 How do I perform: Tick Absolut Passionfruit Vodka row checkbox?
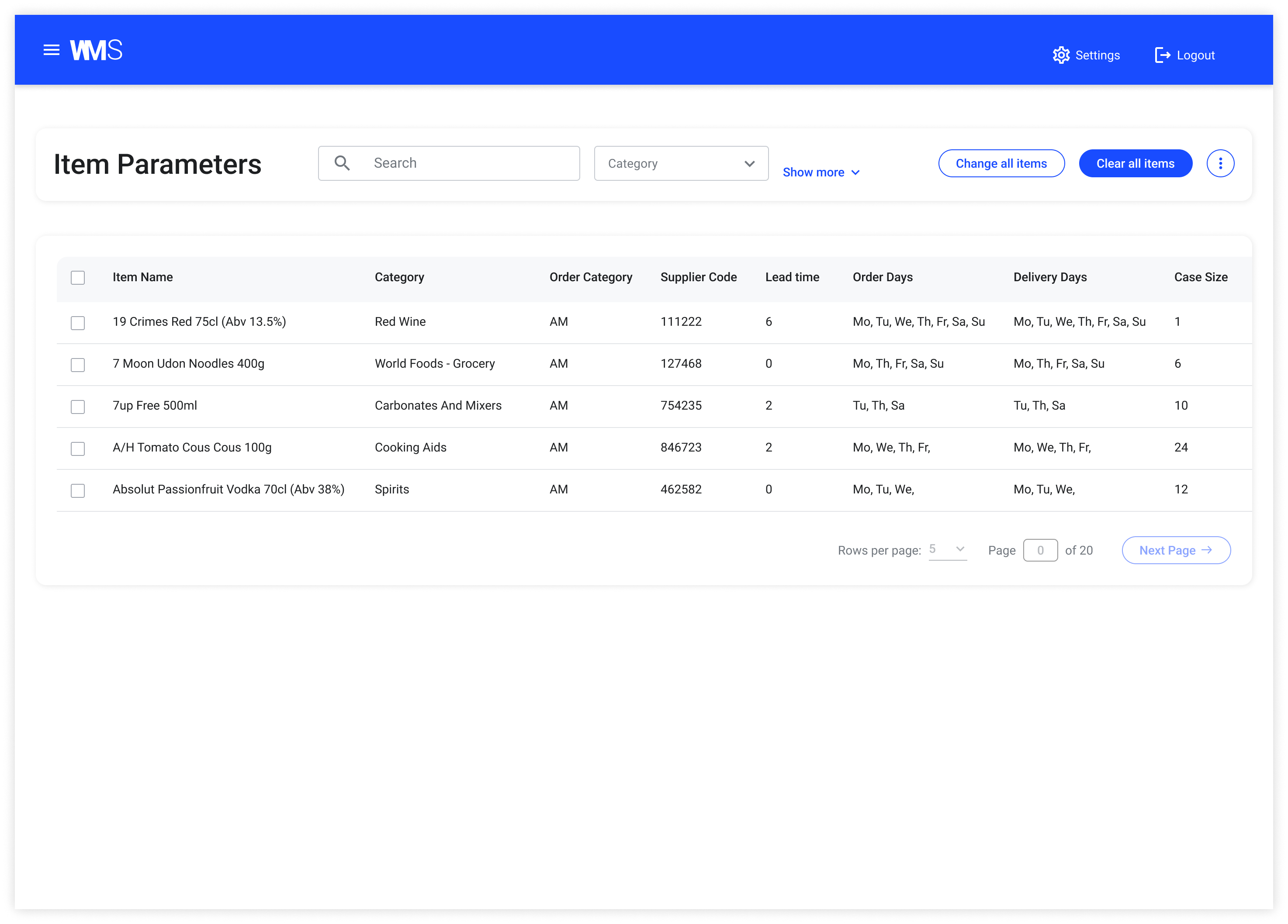click(x=78, y=490)
